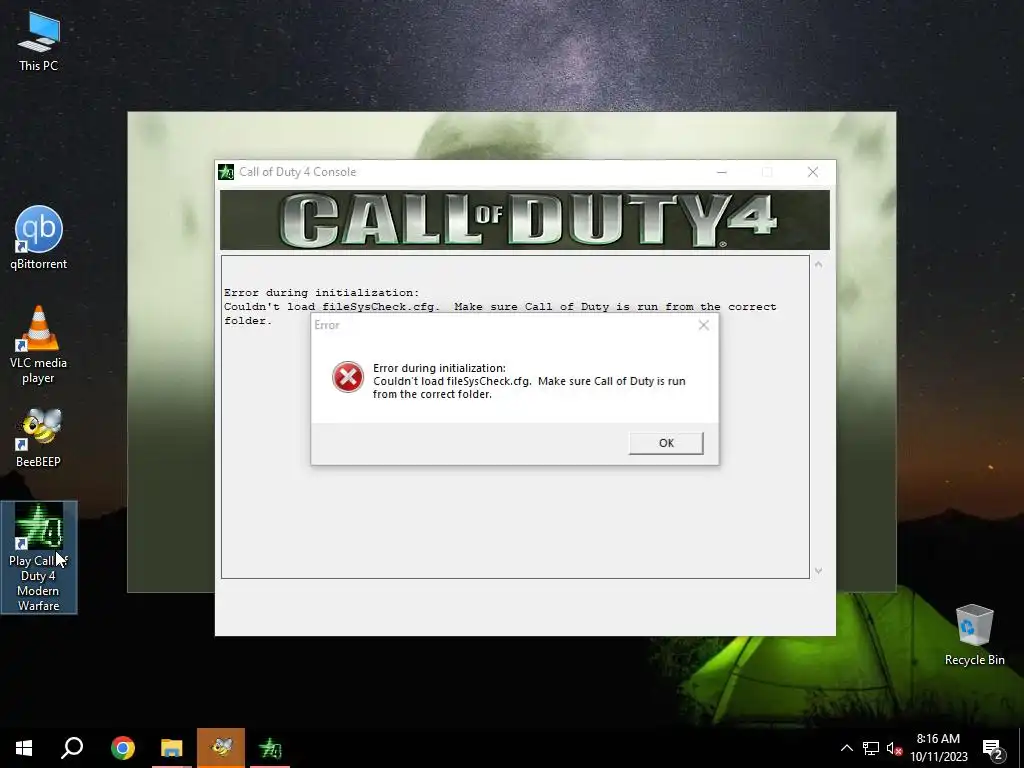Click the 'Error' dialog title text
Screen dimensions: 1024x768
point(327,325)
